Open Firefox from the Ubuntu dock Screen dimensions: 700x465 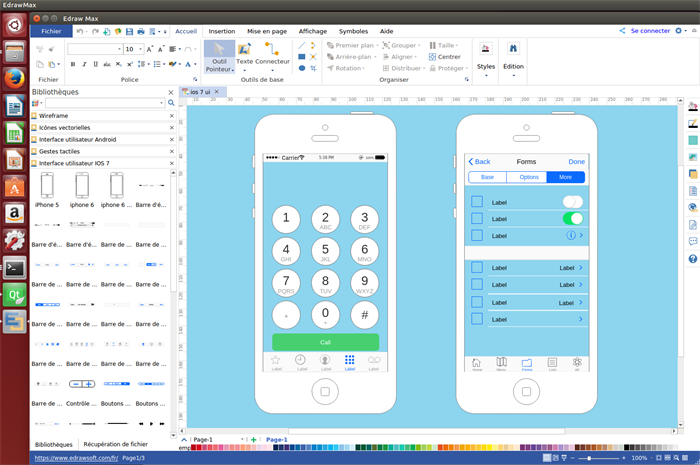(x=15, y=79)
